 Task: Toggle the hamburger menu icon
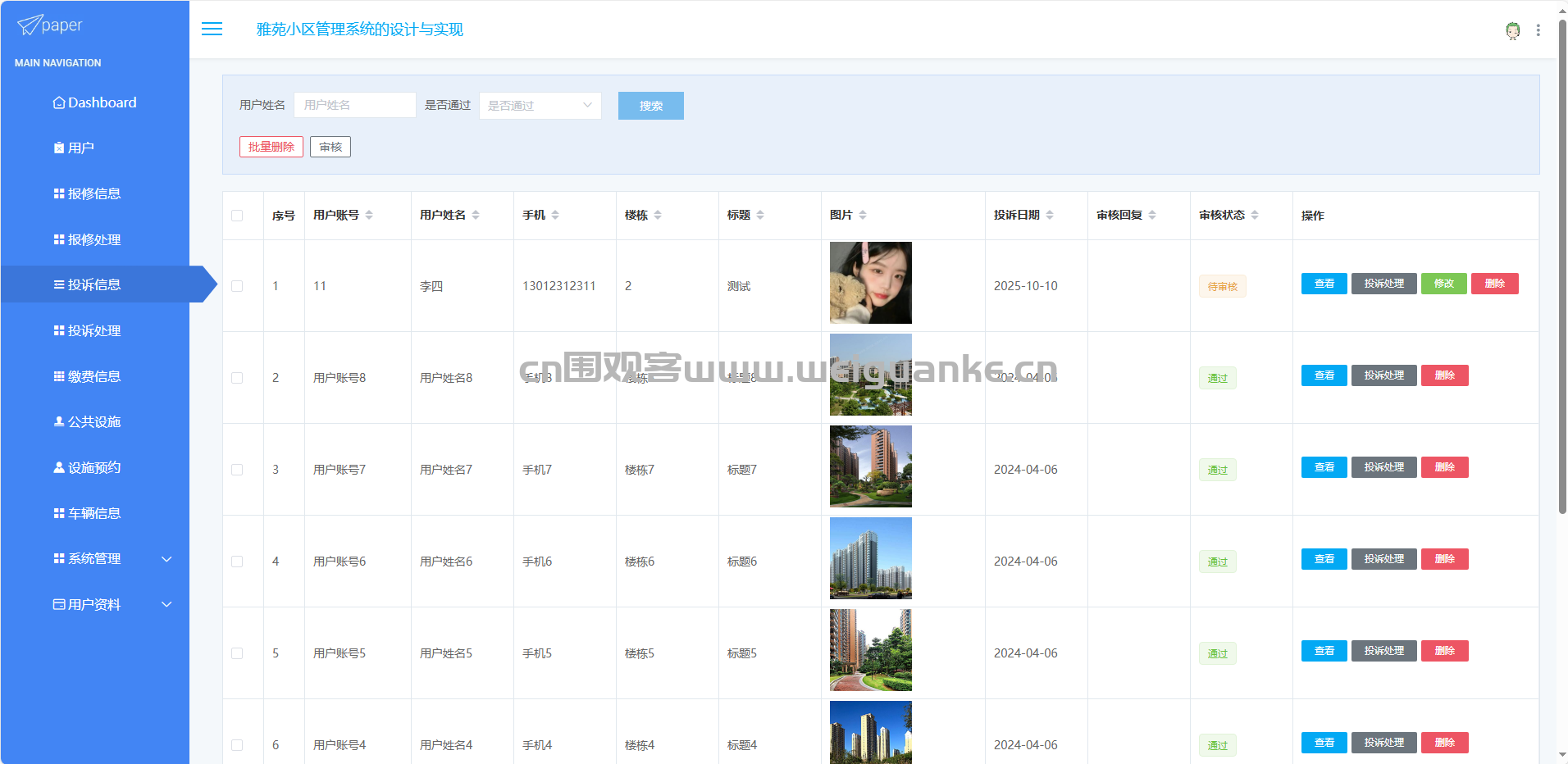(x=212, y=30)
